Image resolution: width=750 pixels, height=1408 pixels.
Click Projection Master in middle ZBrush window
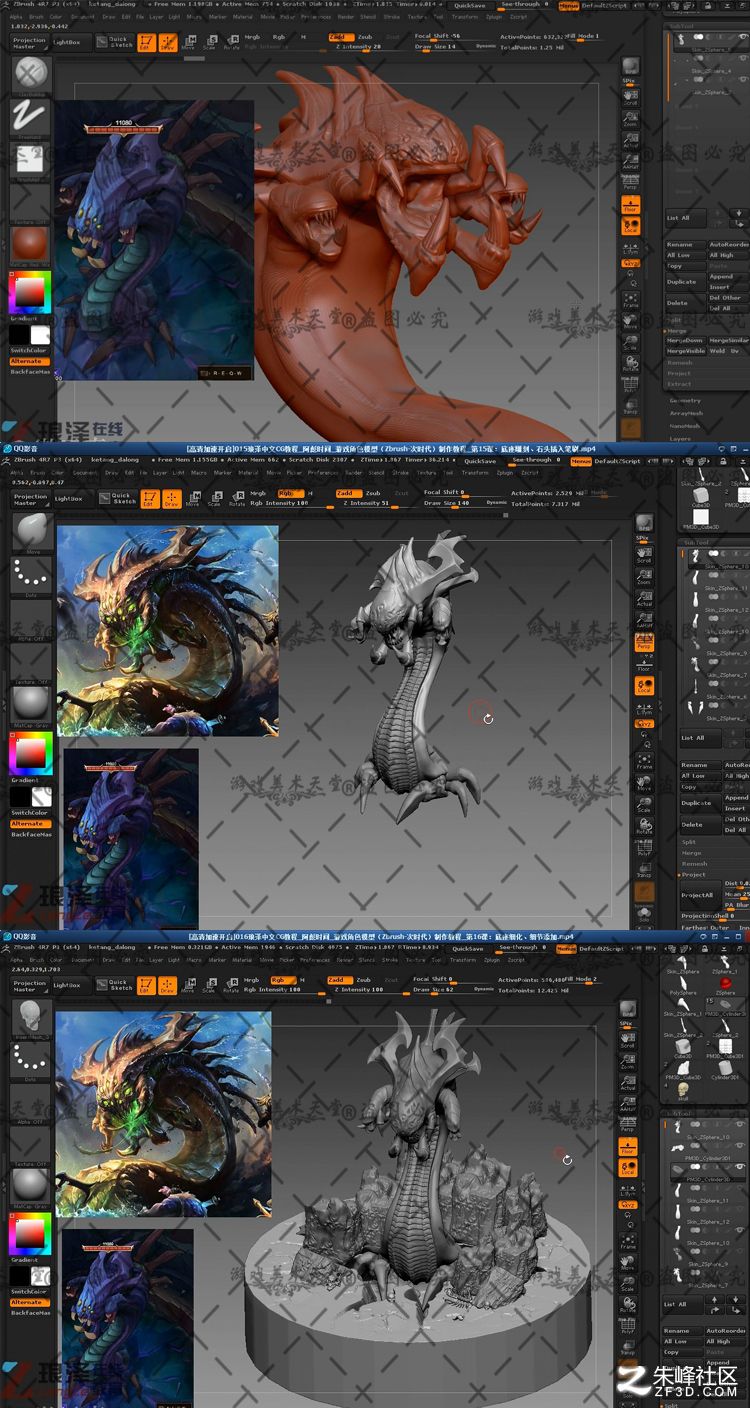[x=30, y=497]
